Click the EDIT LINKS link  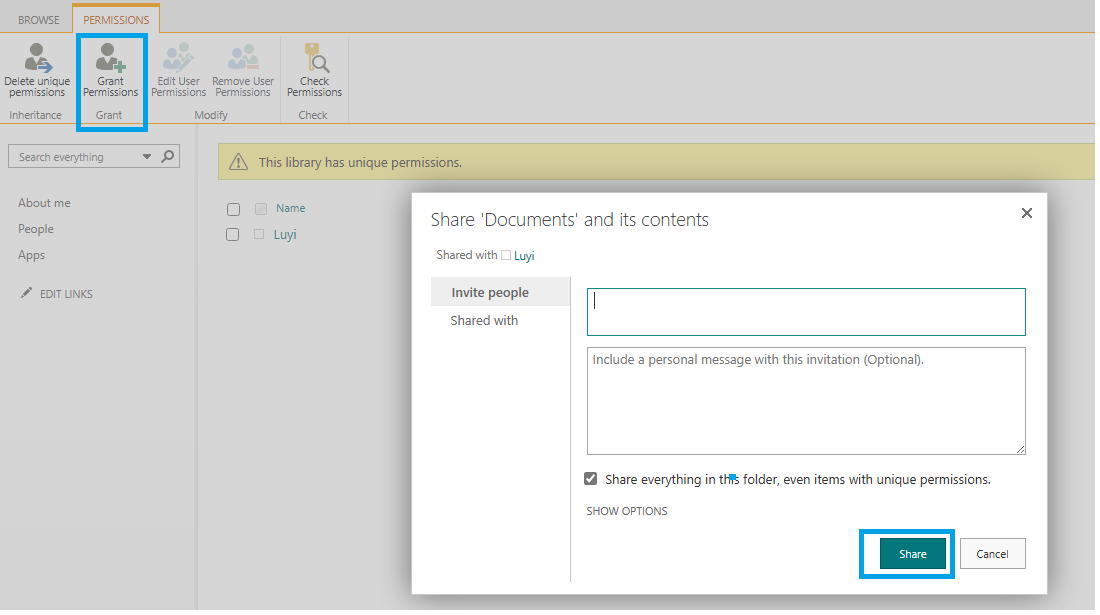pos(66,294)
